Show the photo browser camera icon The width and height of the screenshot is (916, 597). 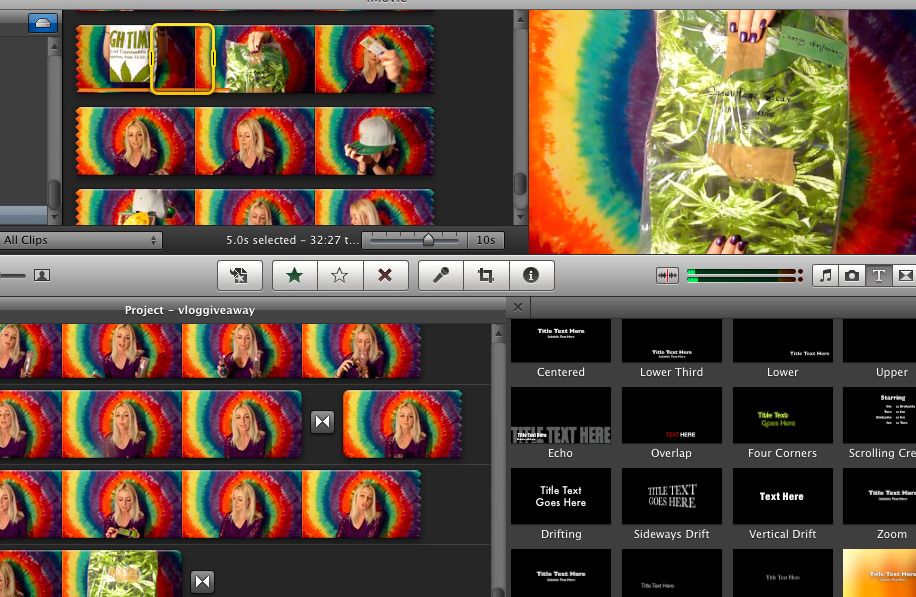[x=852, y=275]
